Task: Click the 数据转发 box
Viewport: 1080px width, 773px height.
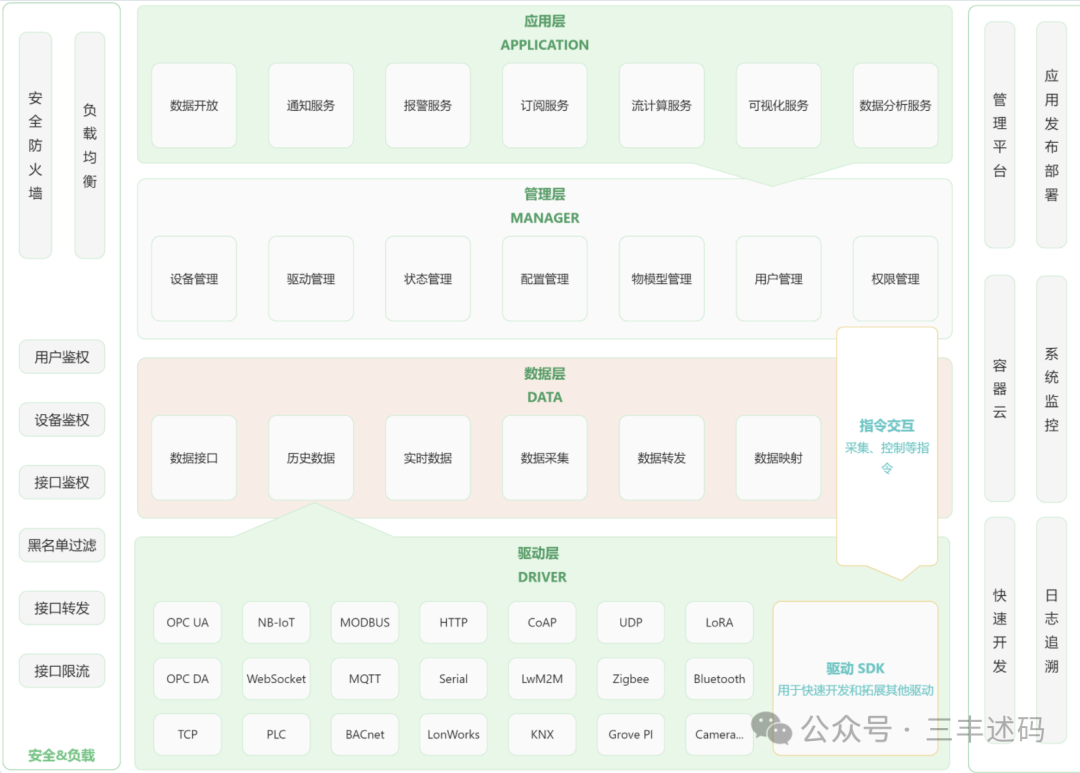Action: 661,458
